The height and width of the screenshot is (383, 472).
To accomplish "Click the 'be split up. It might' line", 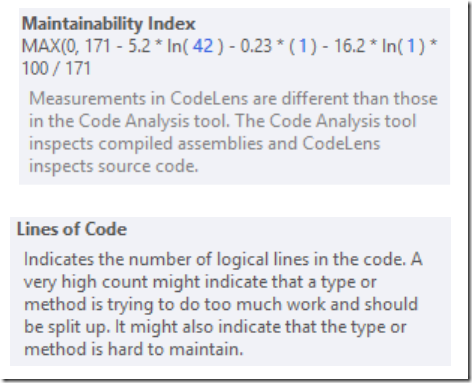I will (215, 327).
